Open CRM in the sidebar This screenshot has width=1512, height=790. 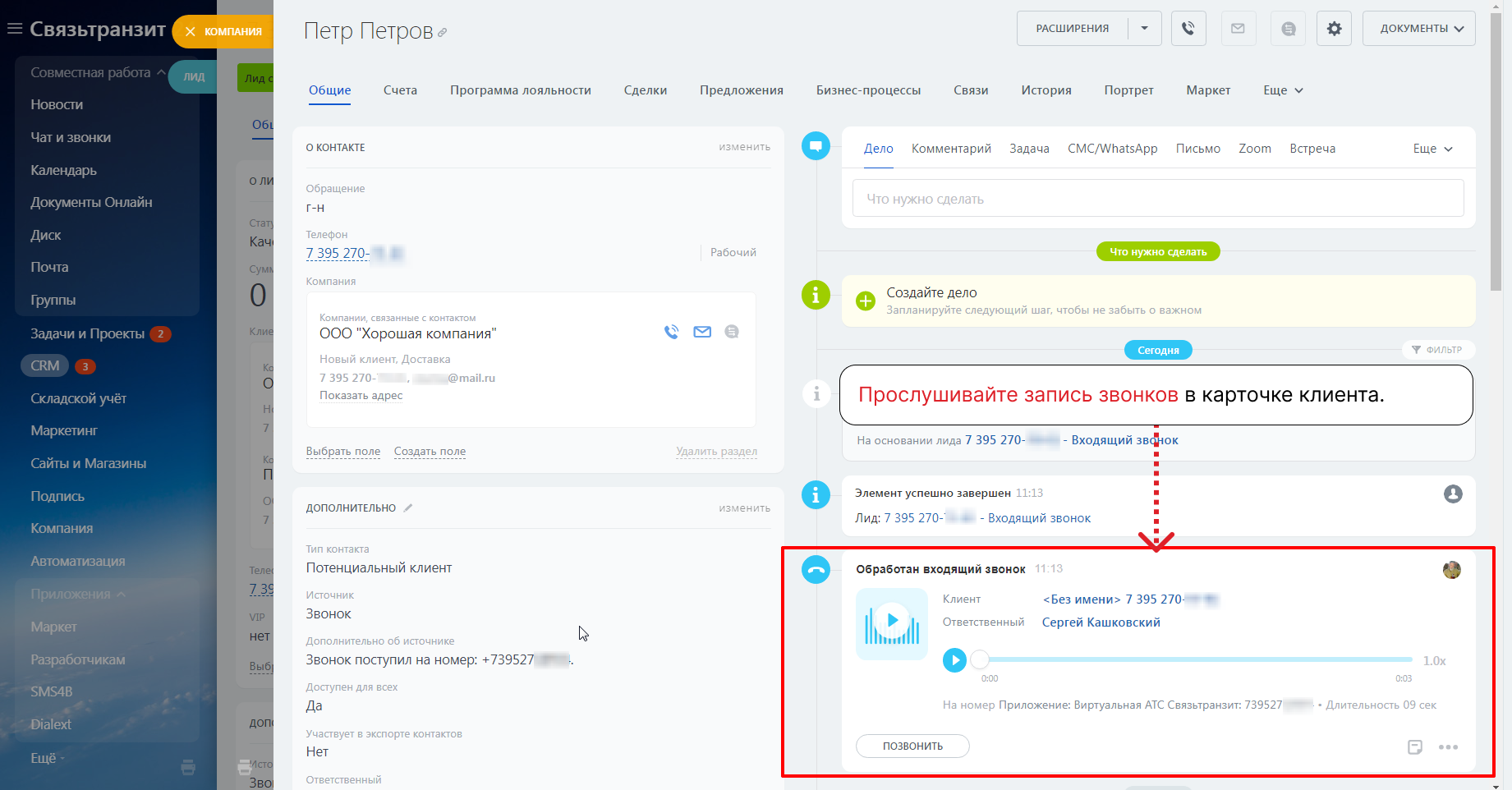tap(45, 366)
